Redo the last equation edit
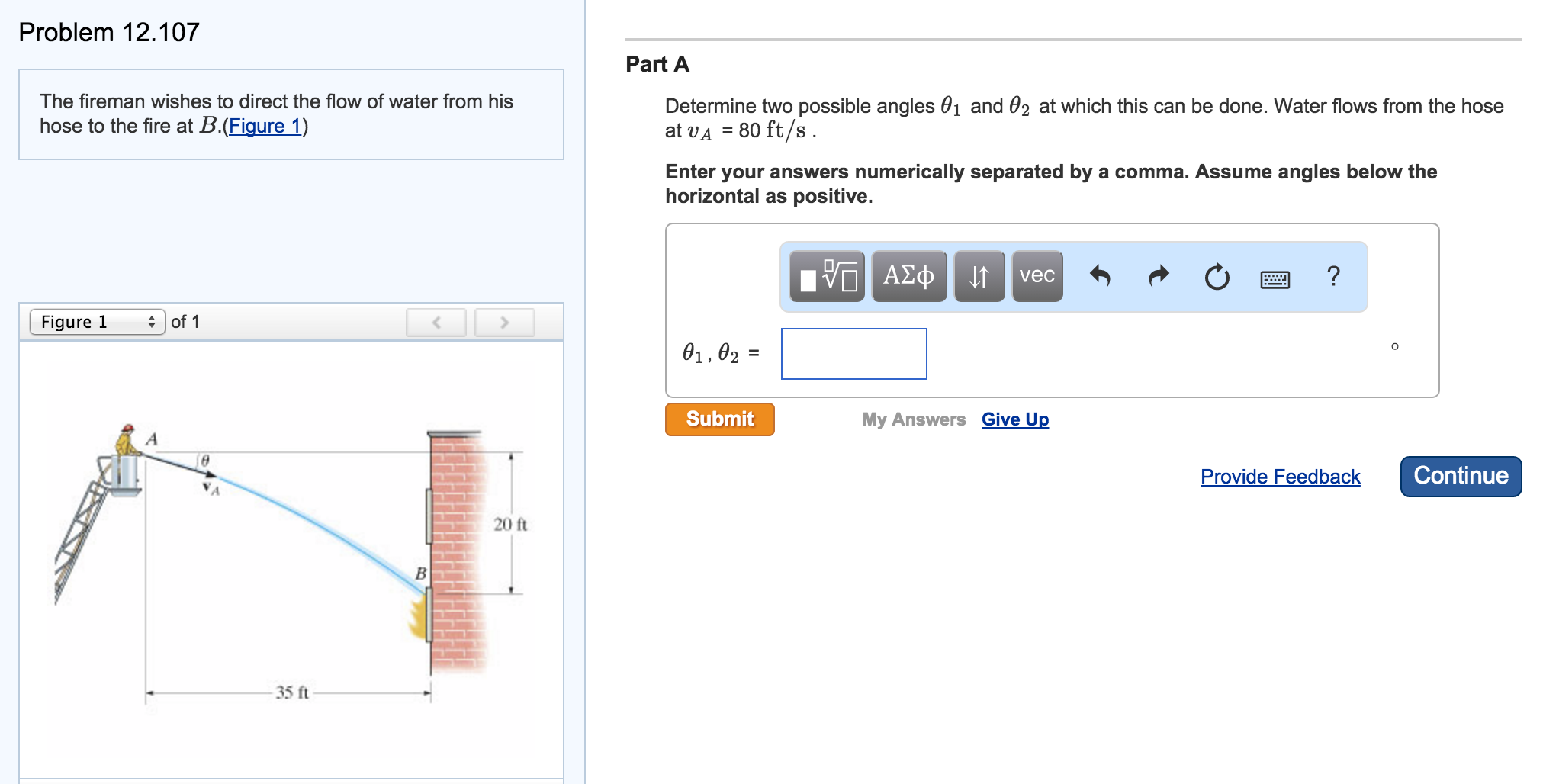Screen dimensions: 1559x784 coord(1157,276)
